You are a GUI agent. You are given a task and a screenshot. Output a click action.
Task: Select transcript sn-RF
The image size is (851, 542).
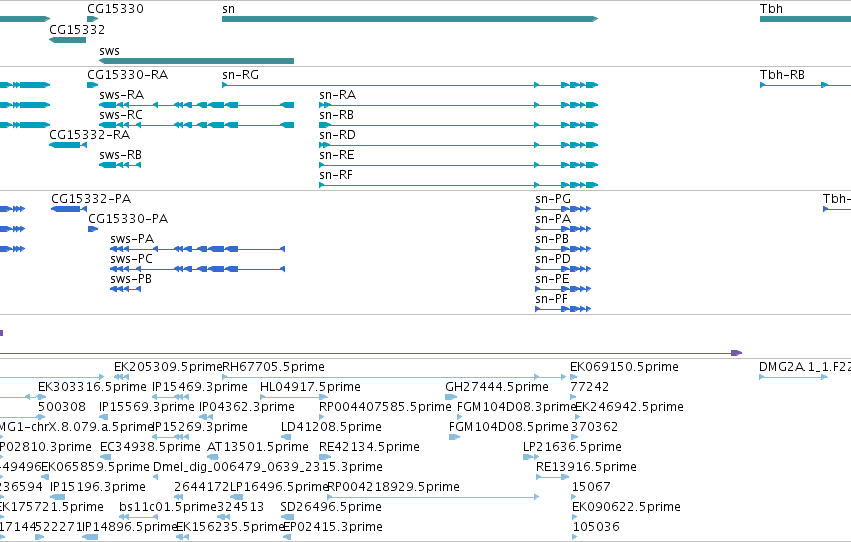(459, 185)
